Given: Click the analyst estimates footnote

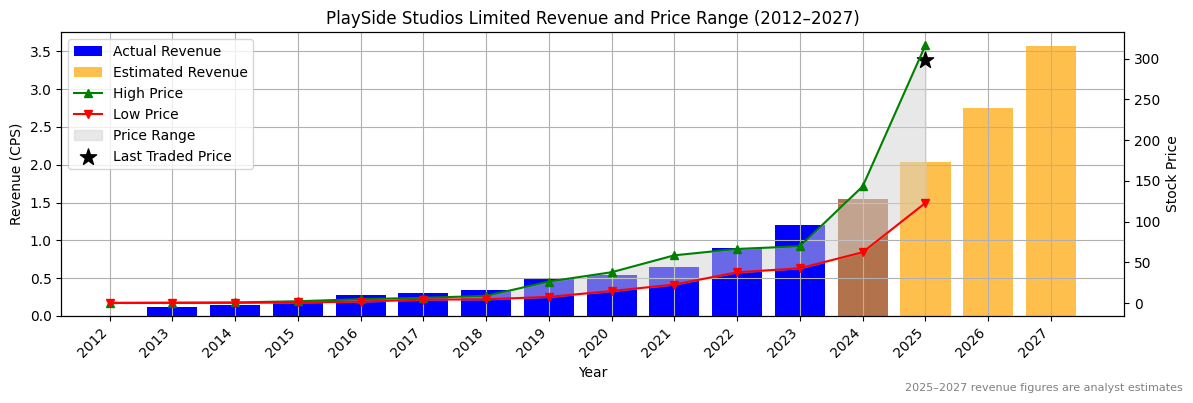Looking at the screenshot, I should pyautogui.click(x=1044, y=387).
